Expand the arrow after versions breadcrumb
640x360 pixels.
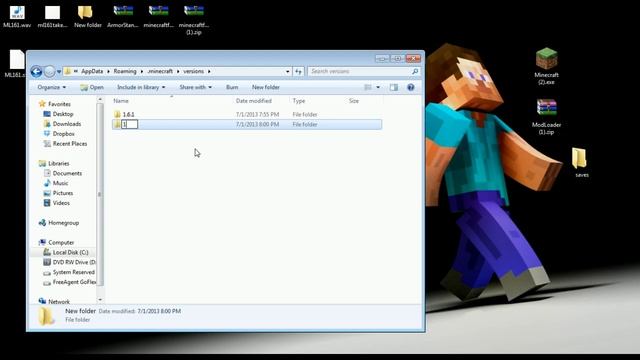click(x=209, y=71)
